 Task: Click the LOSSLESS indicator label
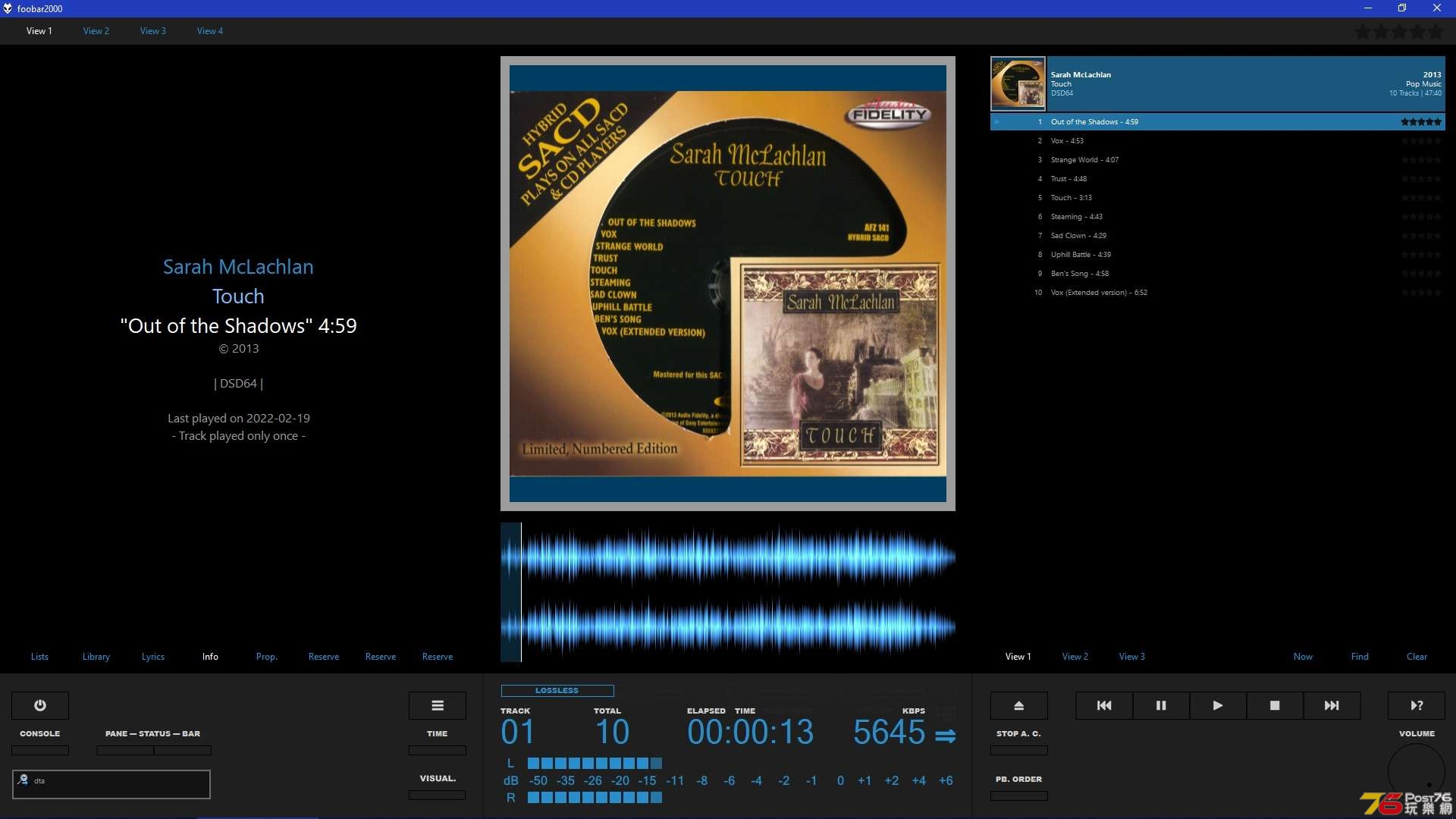[x=557, y=690]
